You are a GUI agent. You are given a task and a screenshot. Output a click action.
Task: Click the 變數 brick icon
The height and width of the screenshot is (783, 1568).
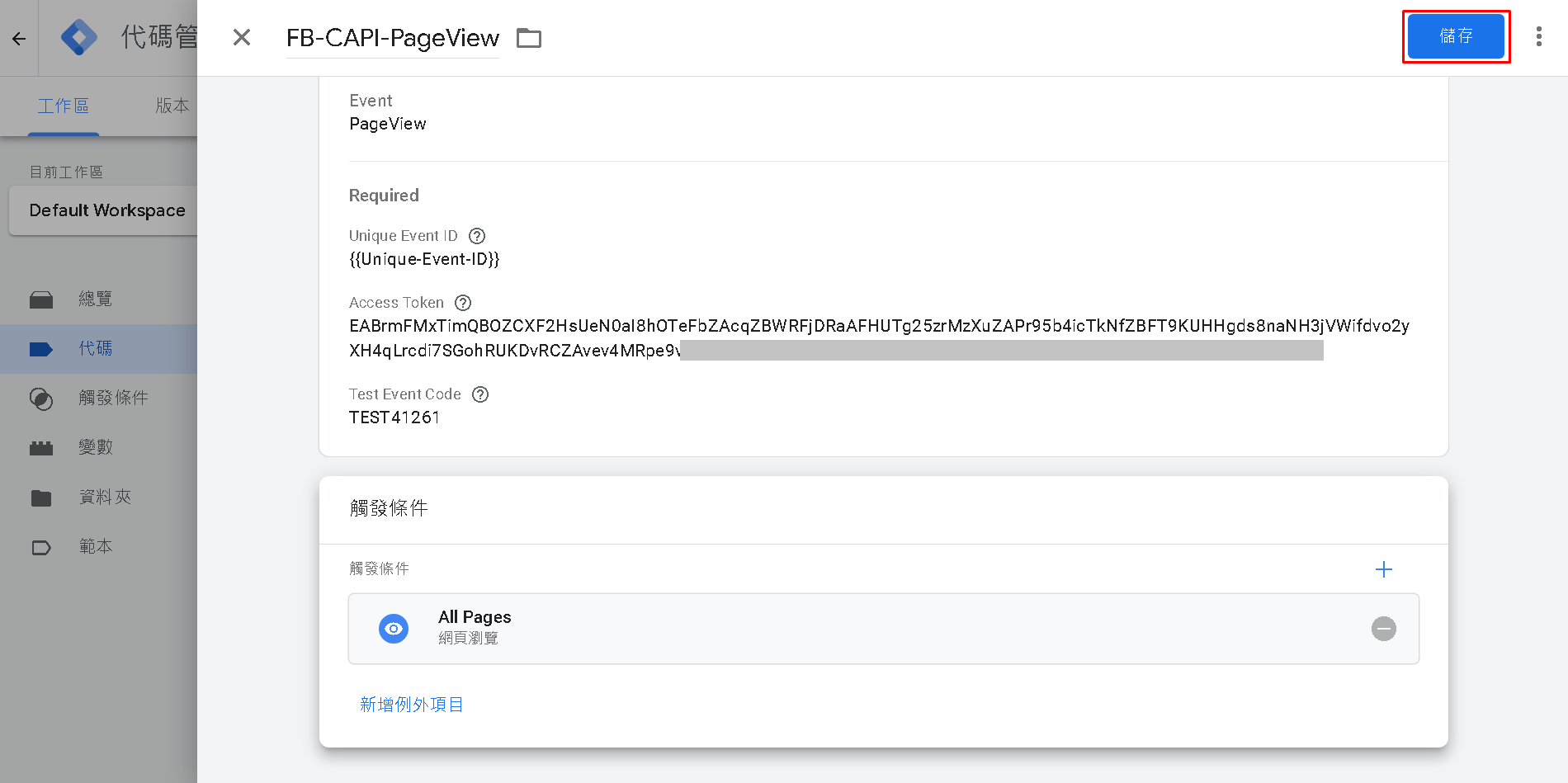pos(41,448)
